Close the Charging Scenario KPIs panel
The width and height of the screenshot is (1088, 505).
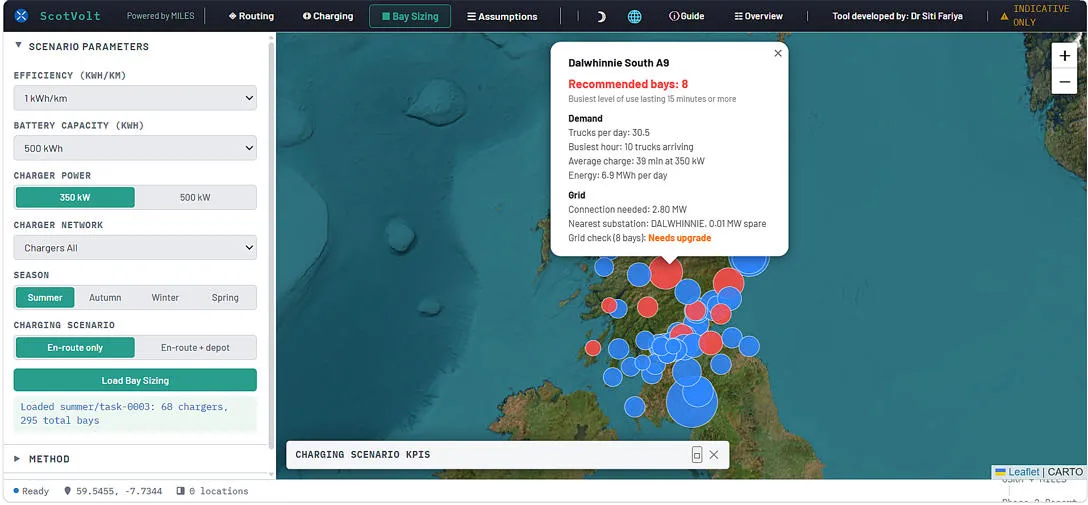(x=714, y=454)
